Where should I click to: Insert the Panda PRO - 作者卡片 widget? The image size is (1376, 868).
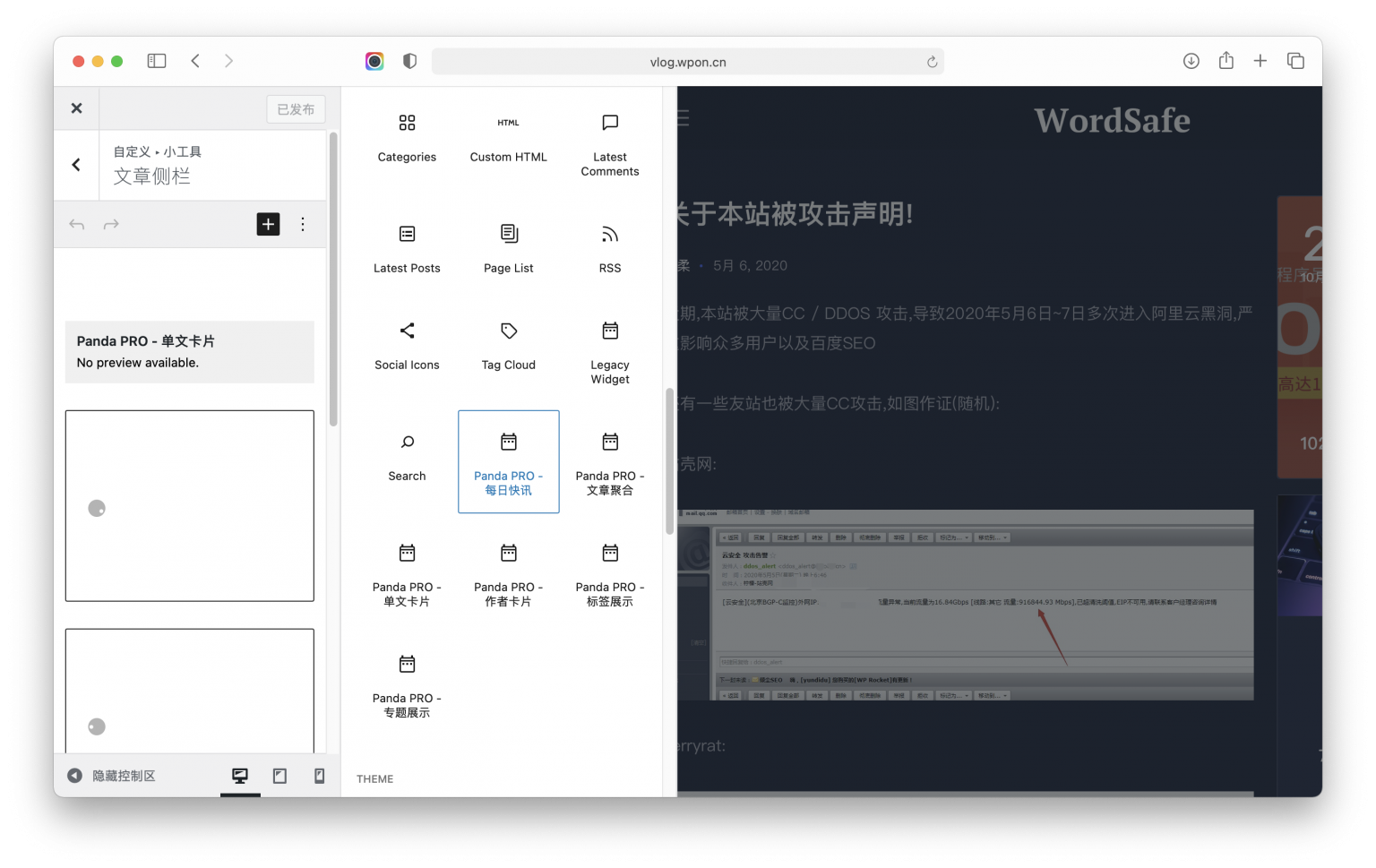pos(508,573)
